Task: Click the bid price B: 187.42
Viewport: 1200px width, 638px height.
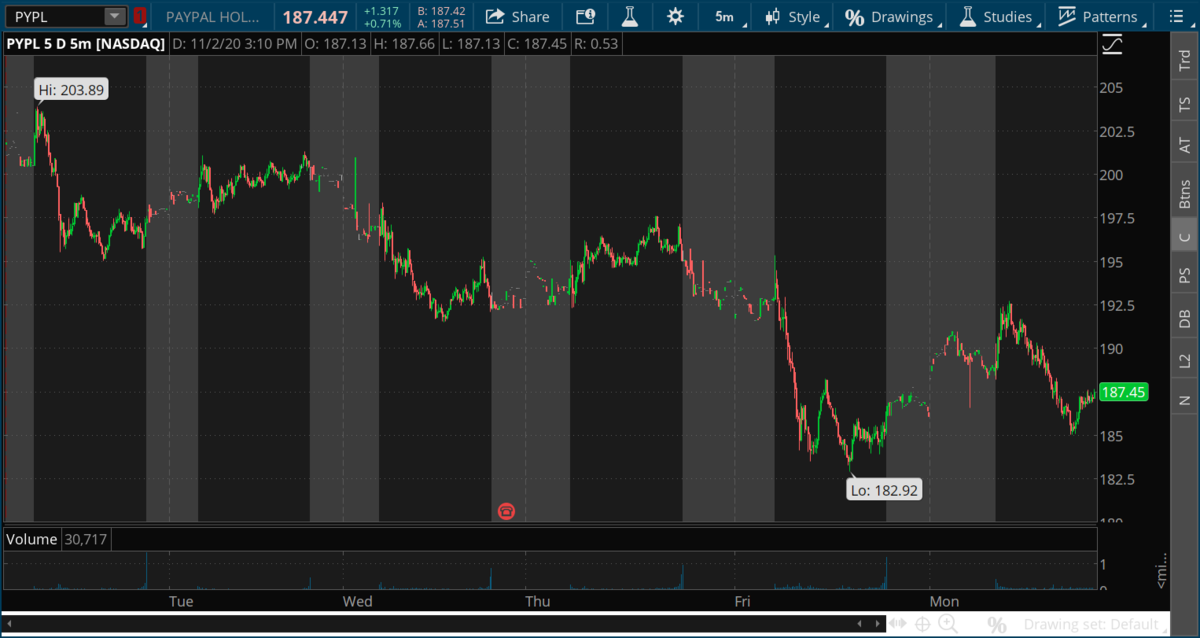Action: 441,11
